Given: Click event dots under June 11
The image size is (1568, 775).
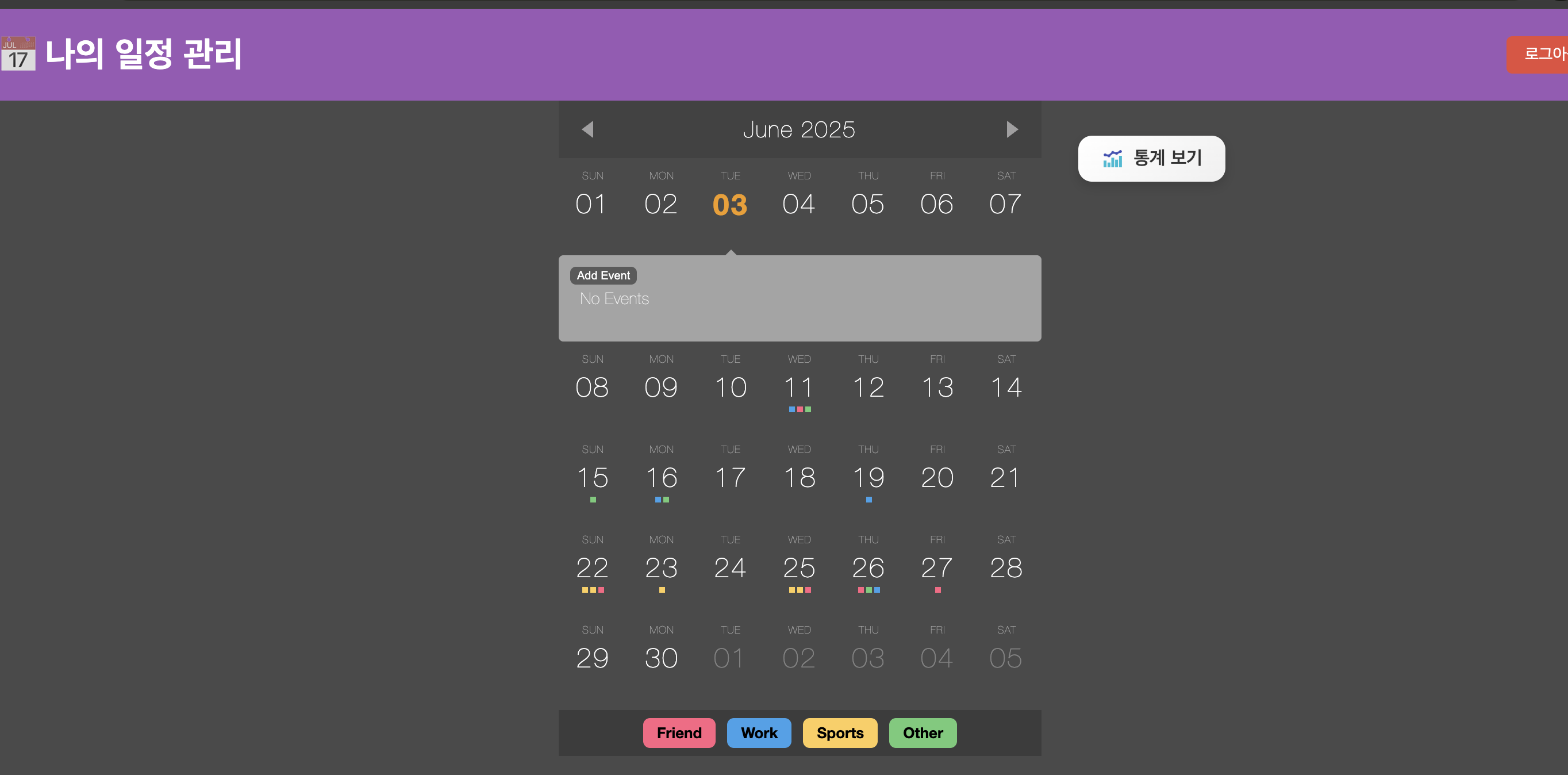Looking at the screenshot, I should (799, 409).
